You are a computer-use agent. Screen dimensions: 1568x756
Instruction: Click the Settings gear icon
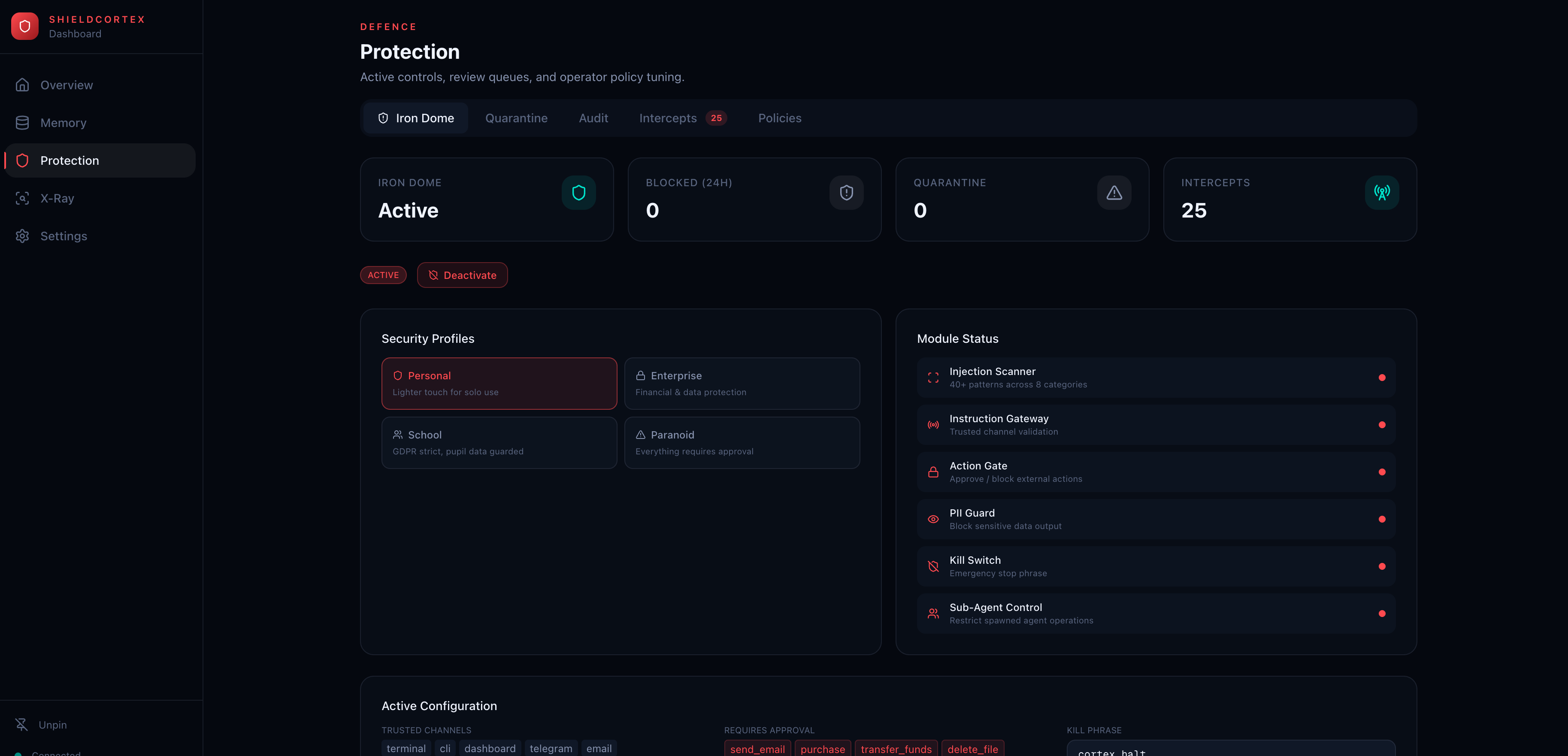coord(22,236)
